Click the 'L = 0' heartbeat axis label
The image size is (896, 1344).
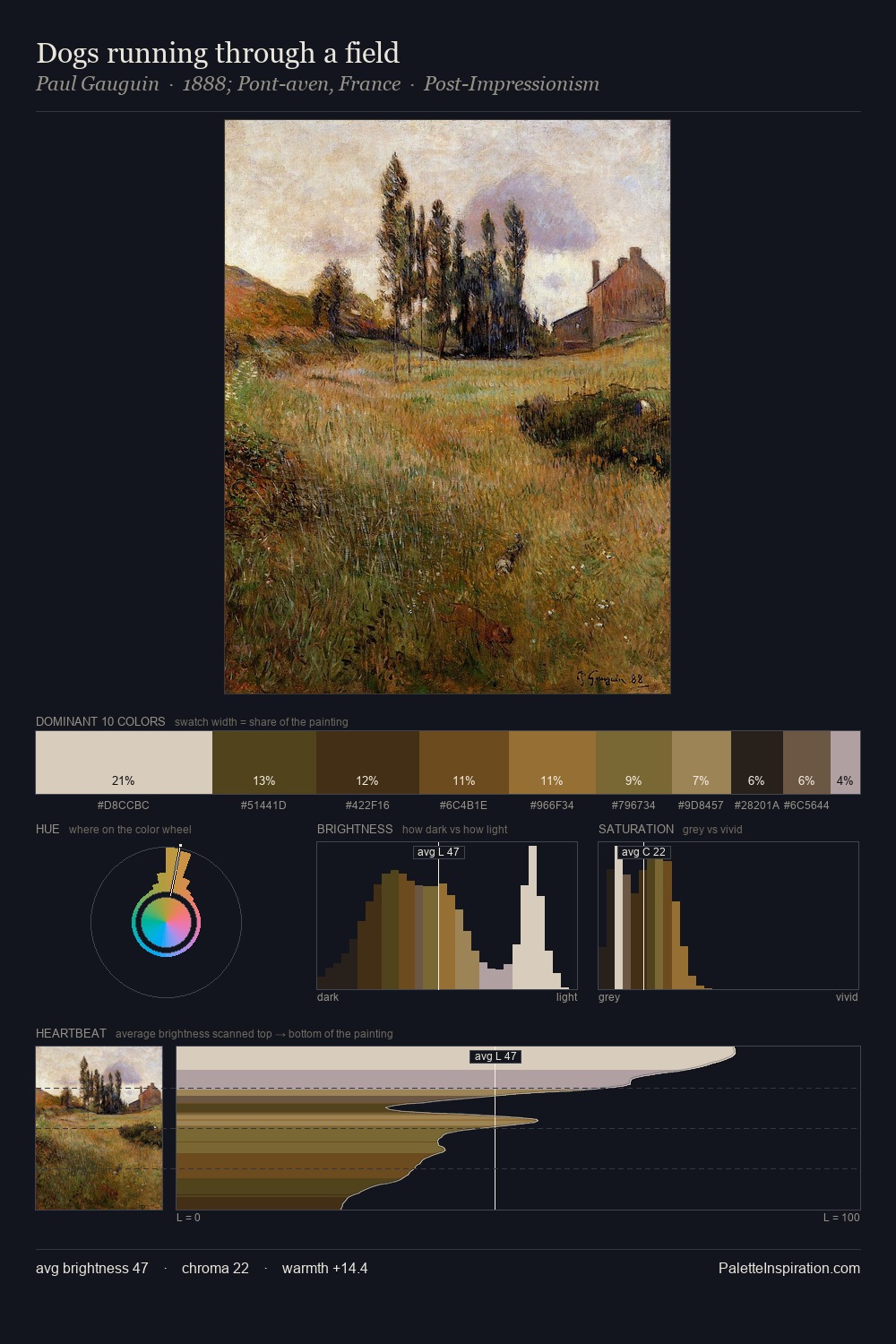coord(188,1218)
